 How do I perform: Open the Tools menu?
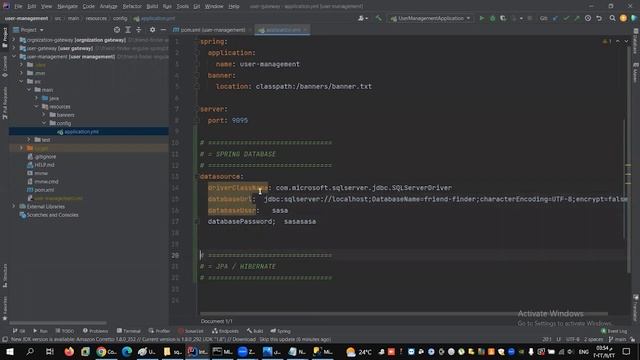(x=182, y=6)
